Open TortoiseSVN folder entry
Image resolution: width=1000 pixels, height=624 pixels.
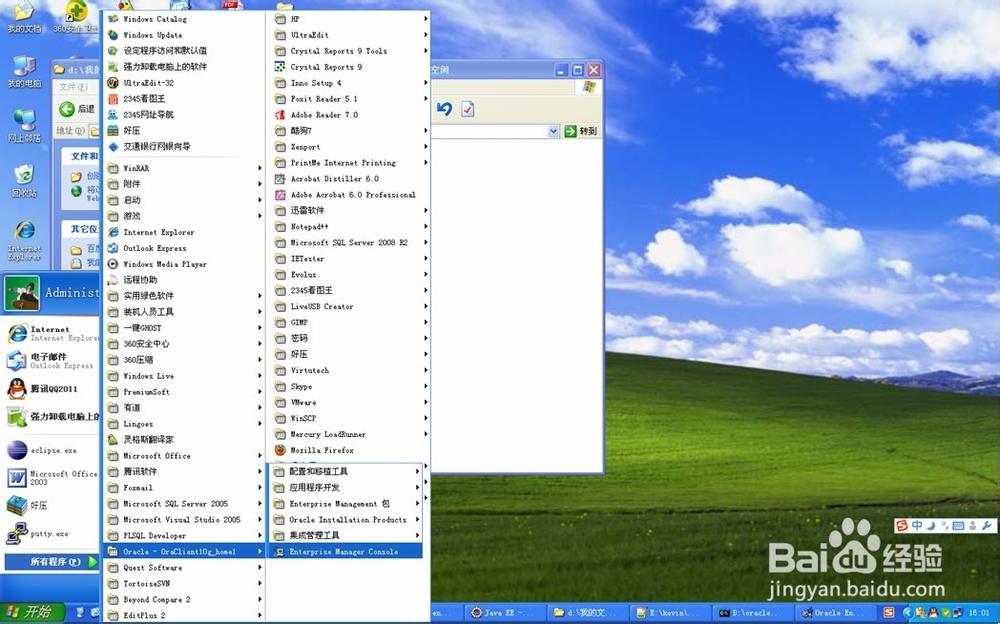tap(184, 583)
